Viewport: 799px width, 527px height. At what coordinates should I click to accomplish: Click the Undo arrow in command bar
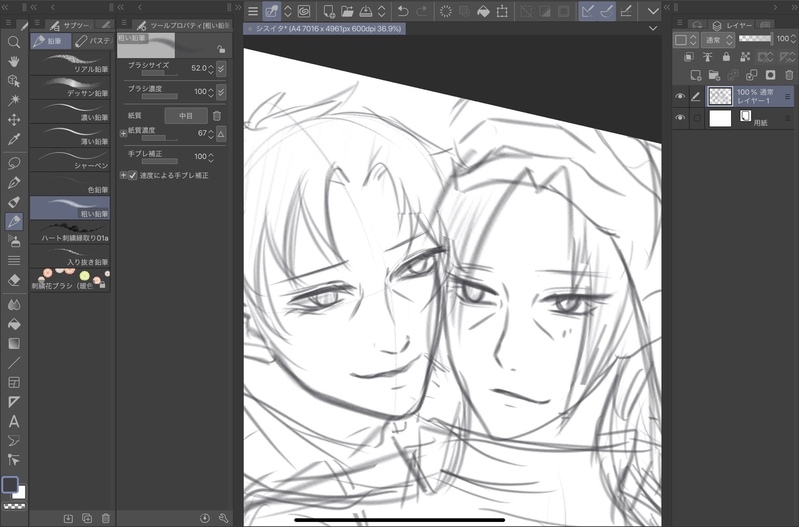tap(403, 11)
